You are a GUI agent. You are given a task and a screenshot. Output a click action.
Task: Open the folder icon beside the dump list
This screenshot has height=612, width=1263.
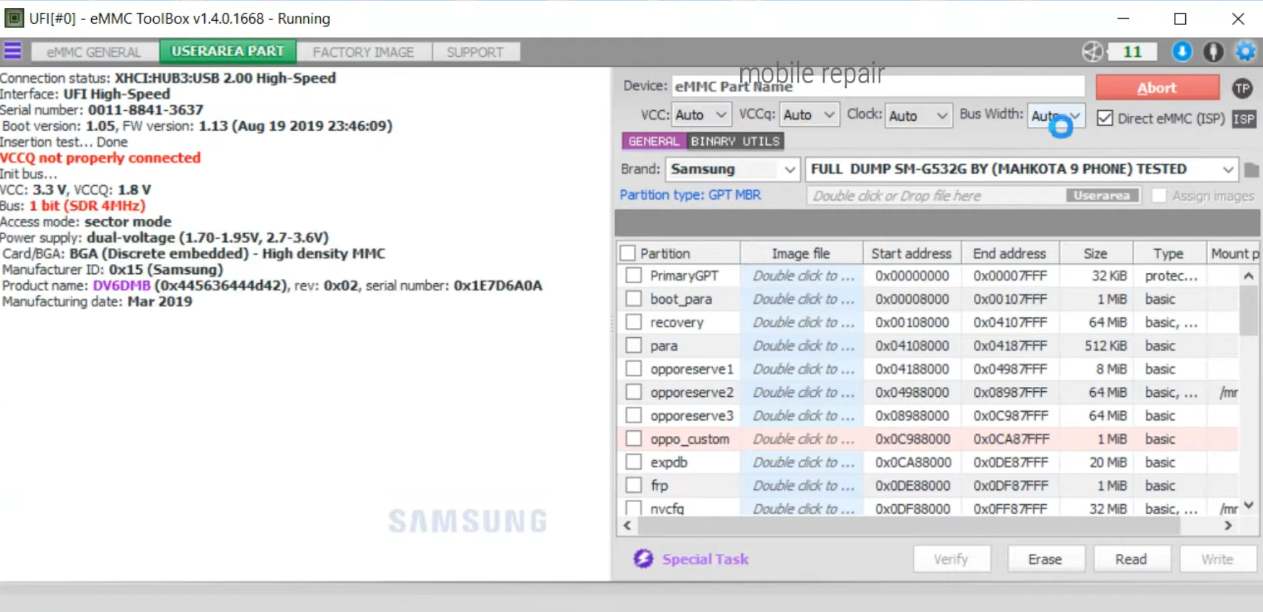click(1251, 170)
